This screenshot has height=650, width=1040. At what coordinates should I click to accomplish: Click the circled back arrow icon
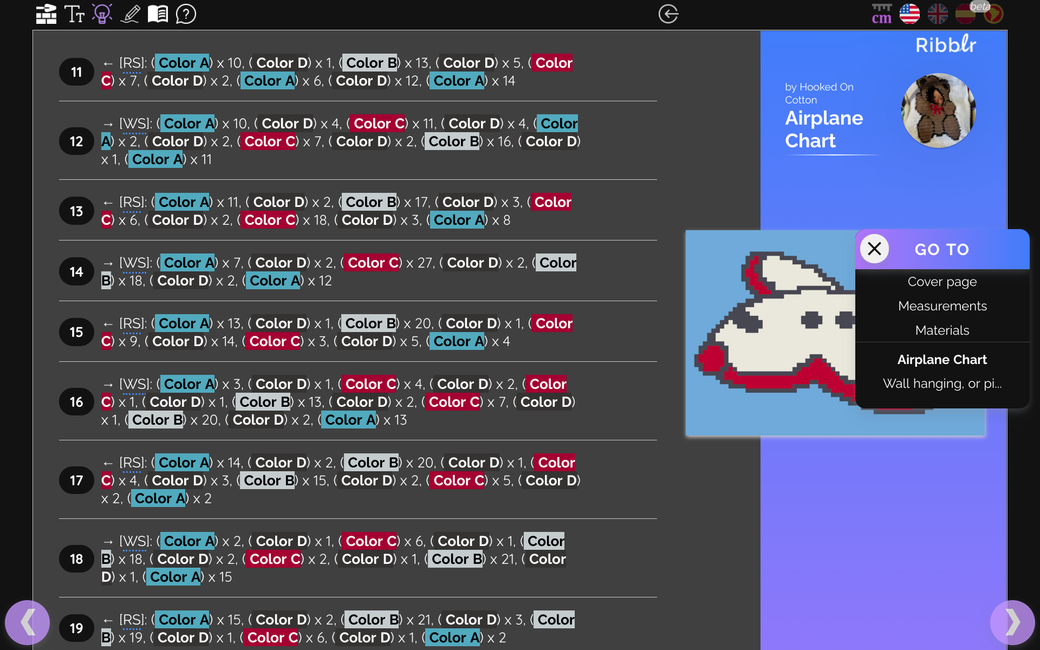pos(669,14)
